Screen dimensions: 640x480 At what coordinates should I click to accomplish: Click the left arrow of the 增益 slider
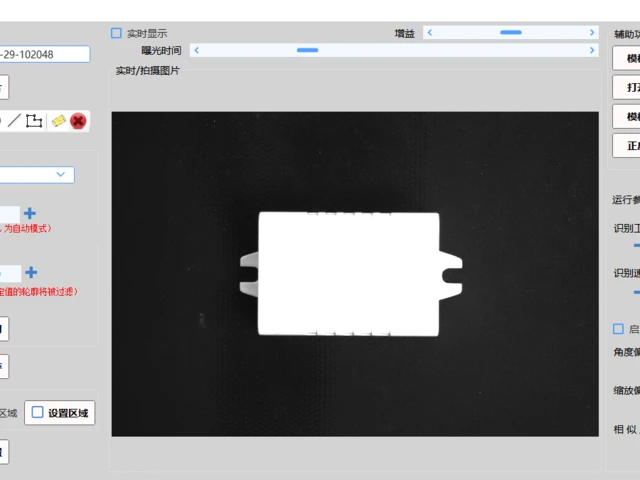coord(429,33)
